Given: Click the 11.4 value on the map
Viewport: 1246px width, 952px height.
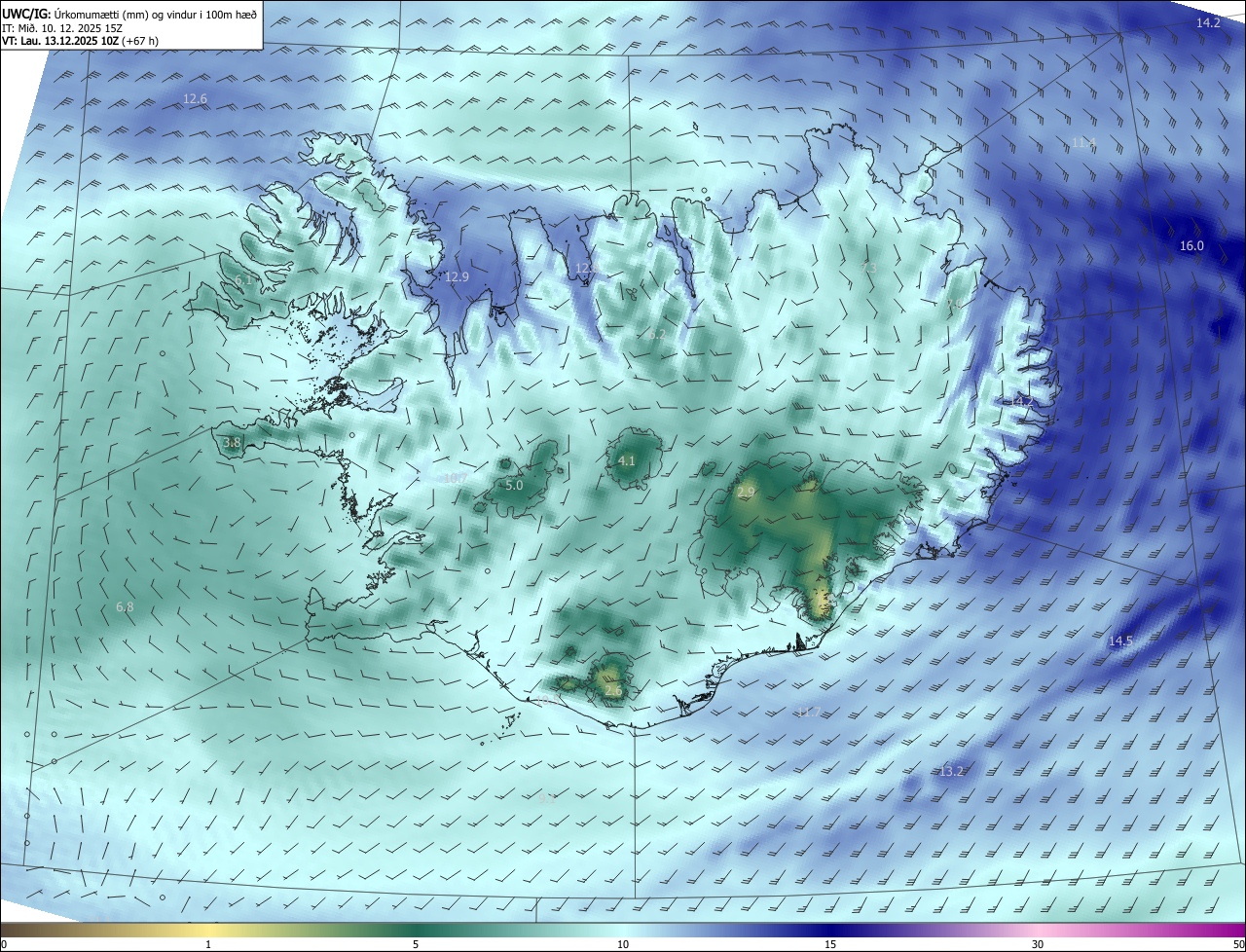Looking at the screenshot, I should (1083, 143).
